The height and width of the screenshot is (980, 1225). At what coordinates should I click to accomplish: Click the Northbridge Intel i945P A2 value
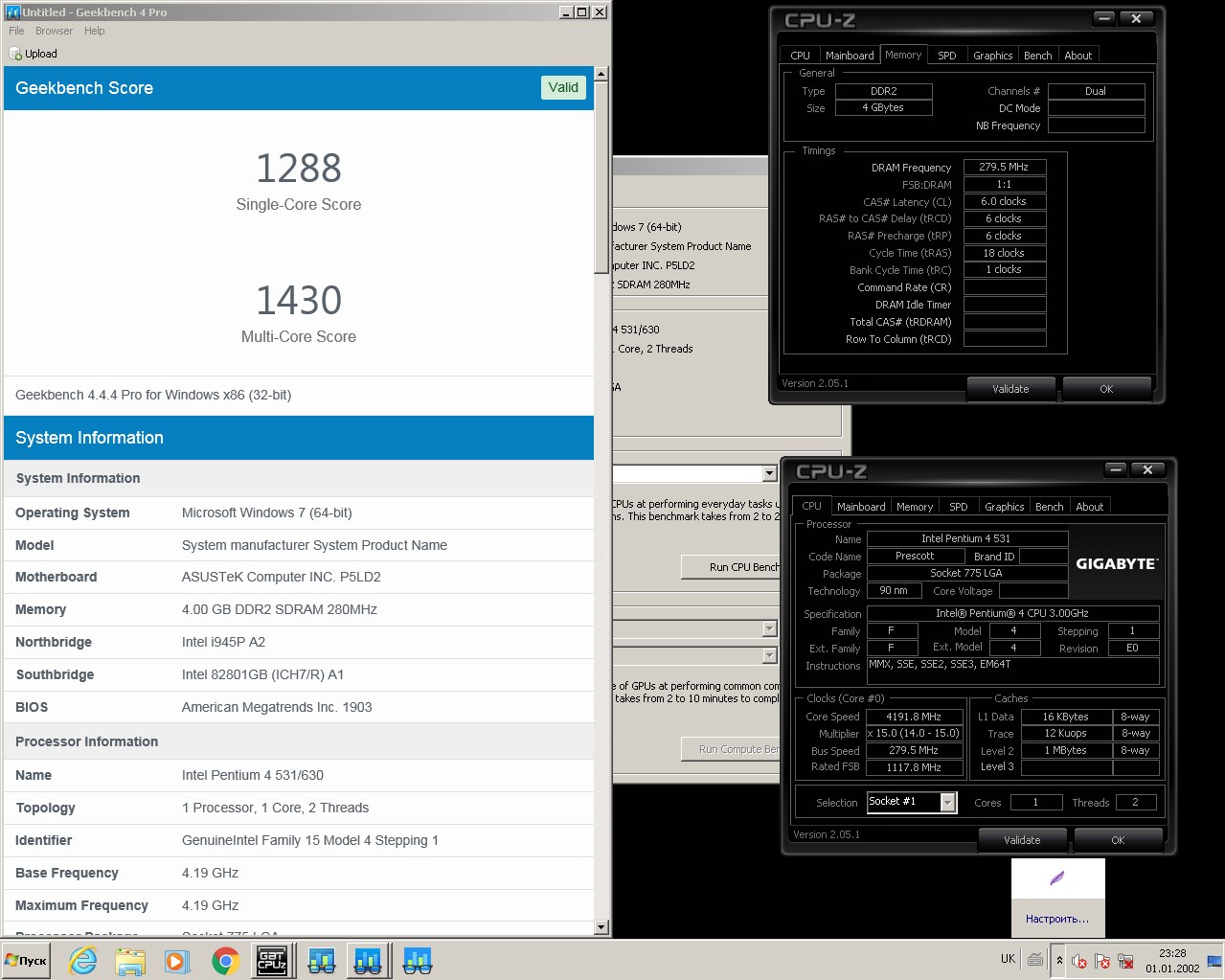223,642
